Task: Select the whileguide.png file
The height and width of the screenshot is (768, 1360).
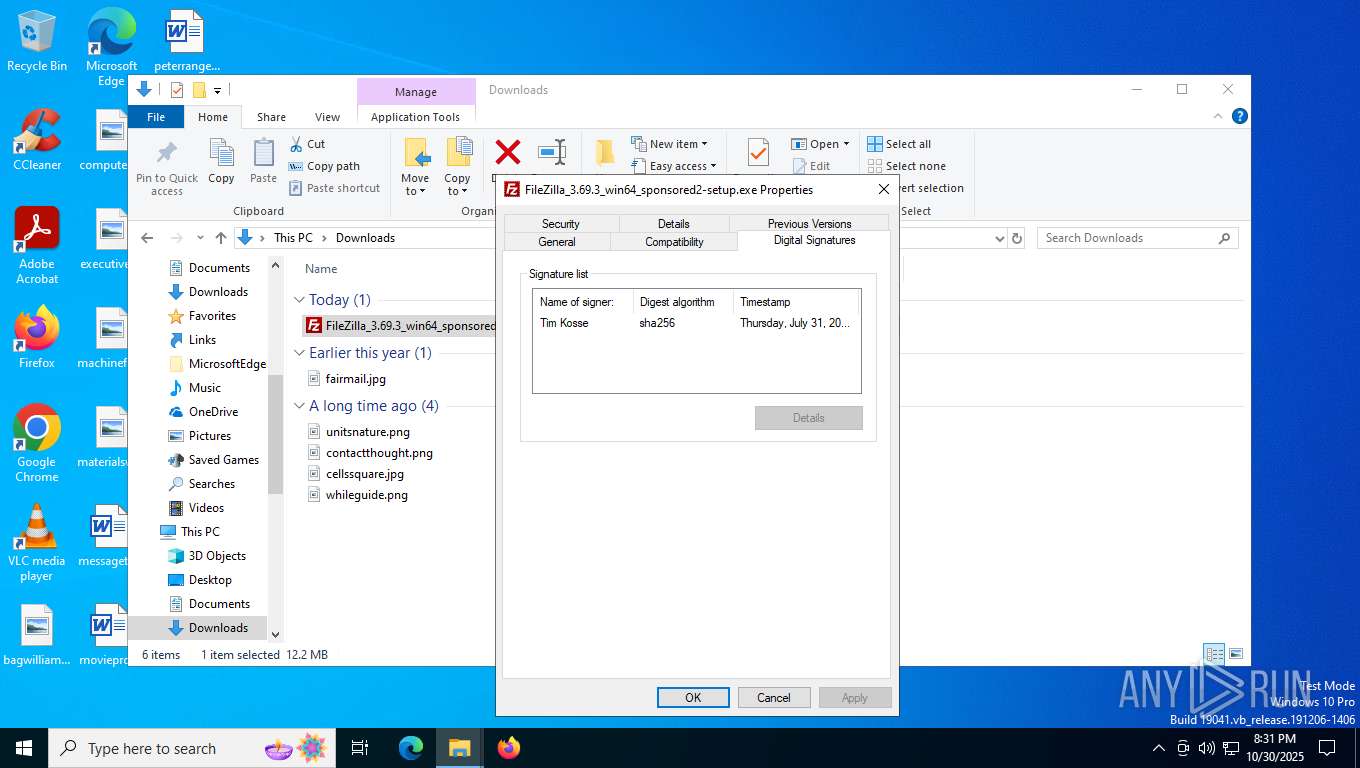Action: (366, 495)
